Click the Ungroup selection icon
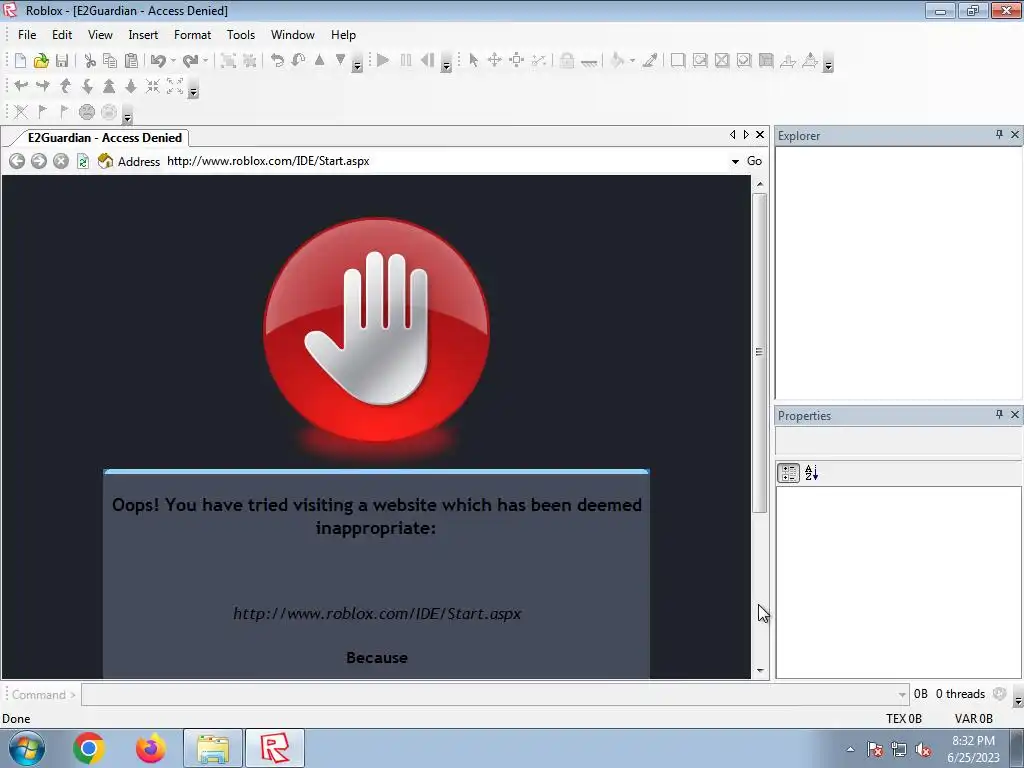 pos(249,61)
